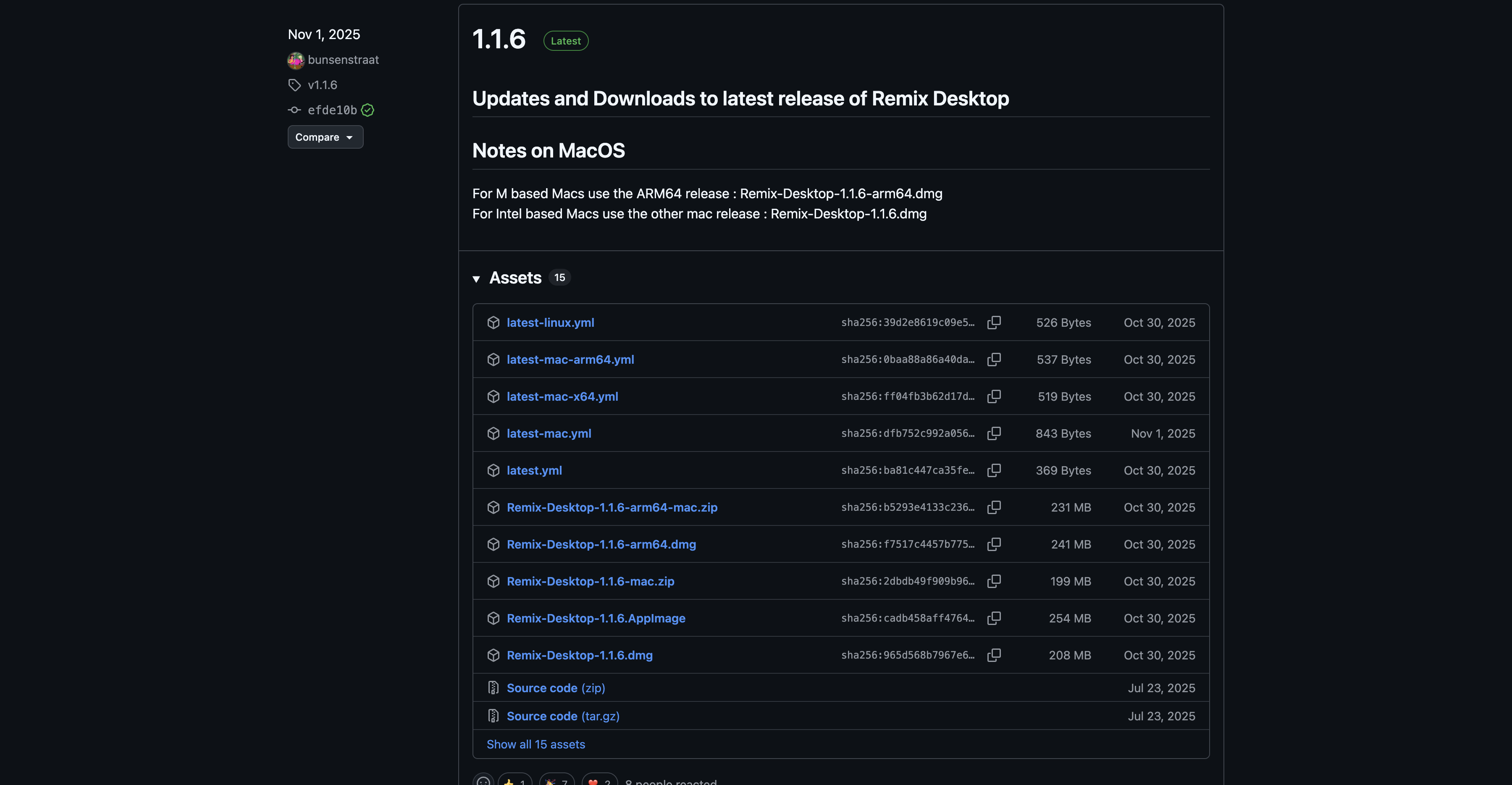Click package icon beside Remix-Desktop-1.1.6-arm64-mac.zip
Image resolution: width=1512 pixels, height=785 pixels.
click(x=493, y=507)
